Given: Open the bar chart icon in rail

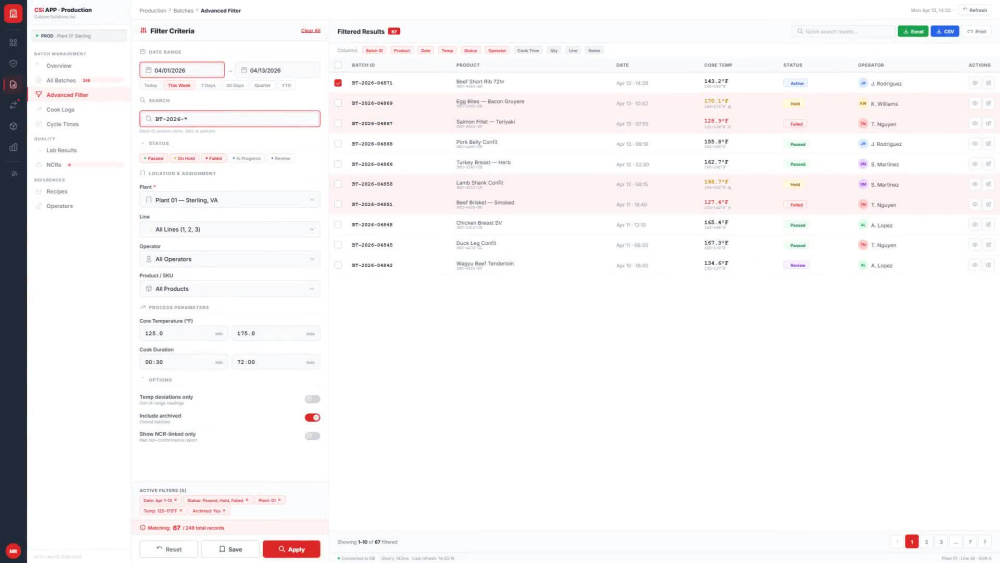Looking at the screenshot, I should point(13,147).
